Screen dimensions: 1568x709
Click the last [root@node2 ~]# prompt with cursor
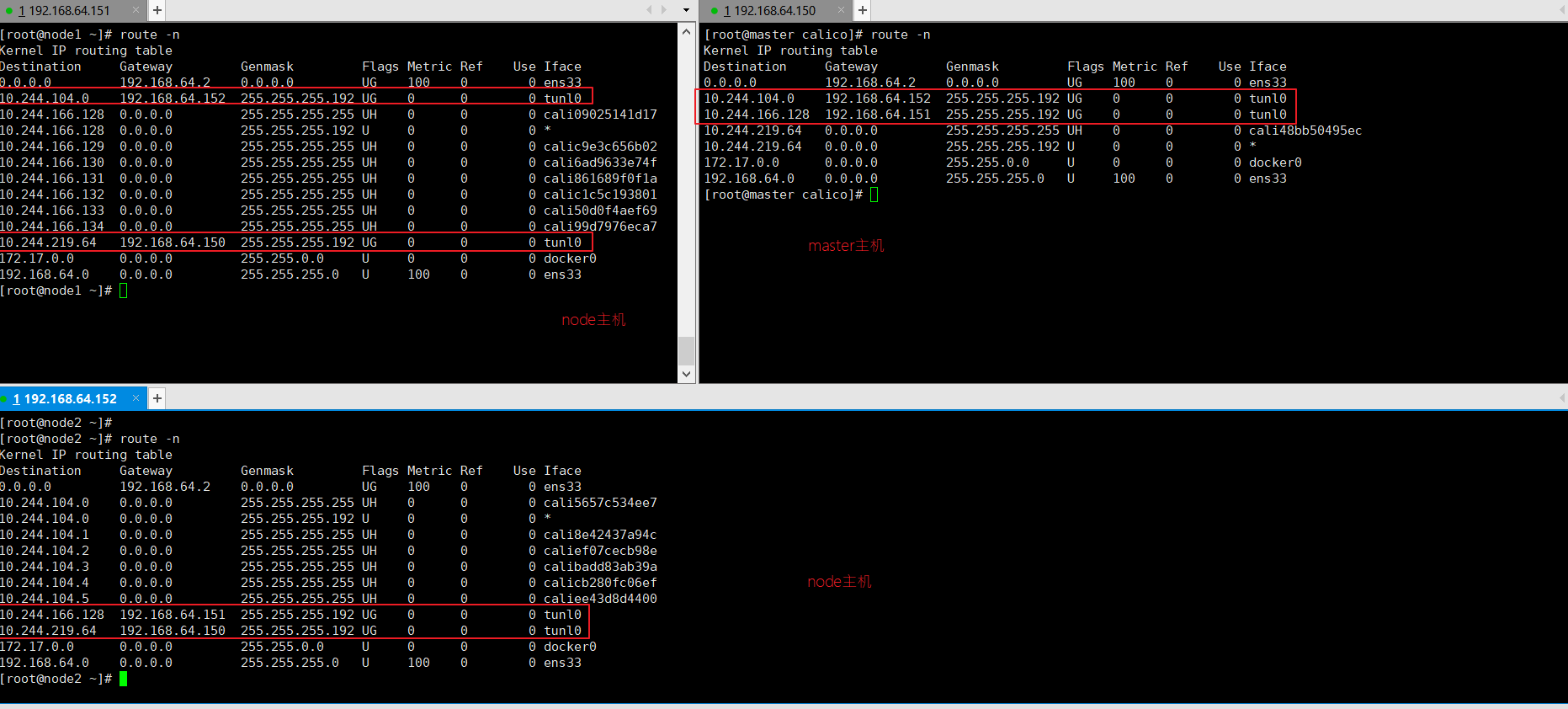63,679
